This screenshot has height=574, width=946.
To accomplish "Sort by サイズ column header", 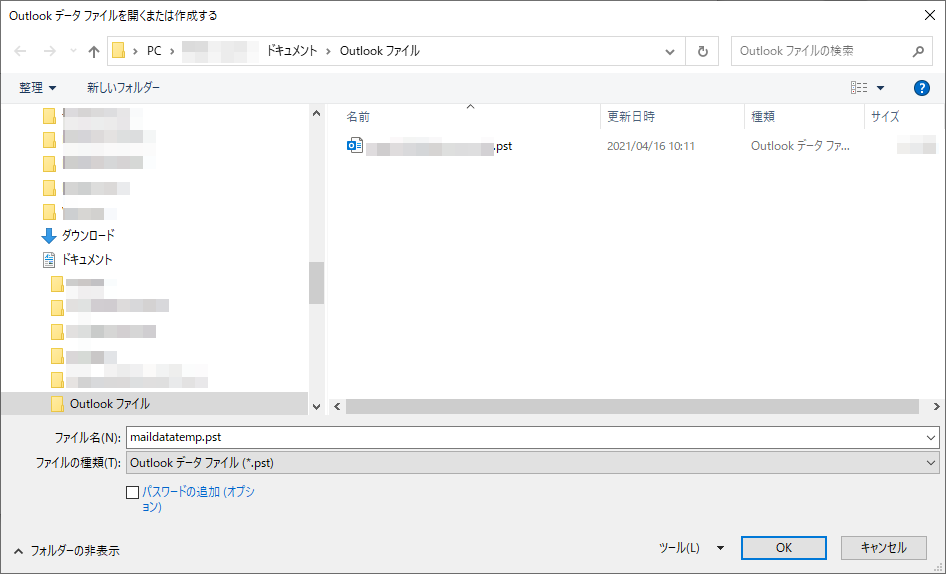I will pyautogui.click(x=885, y=116).
